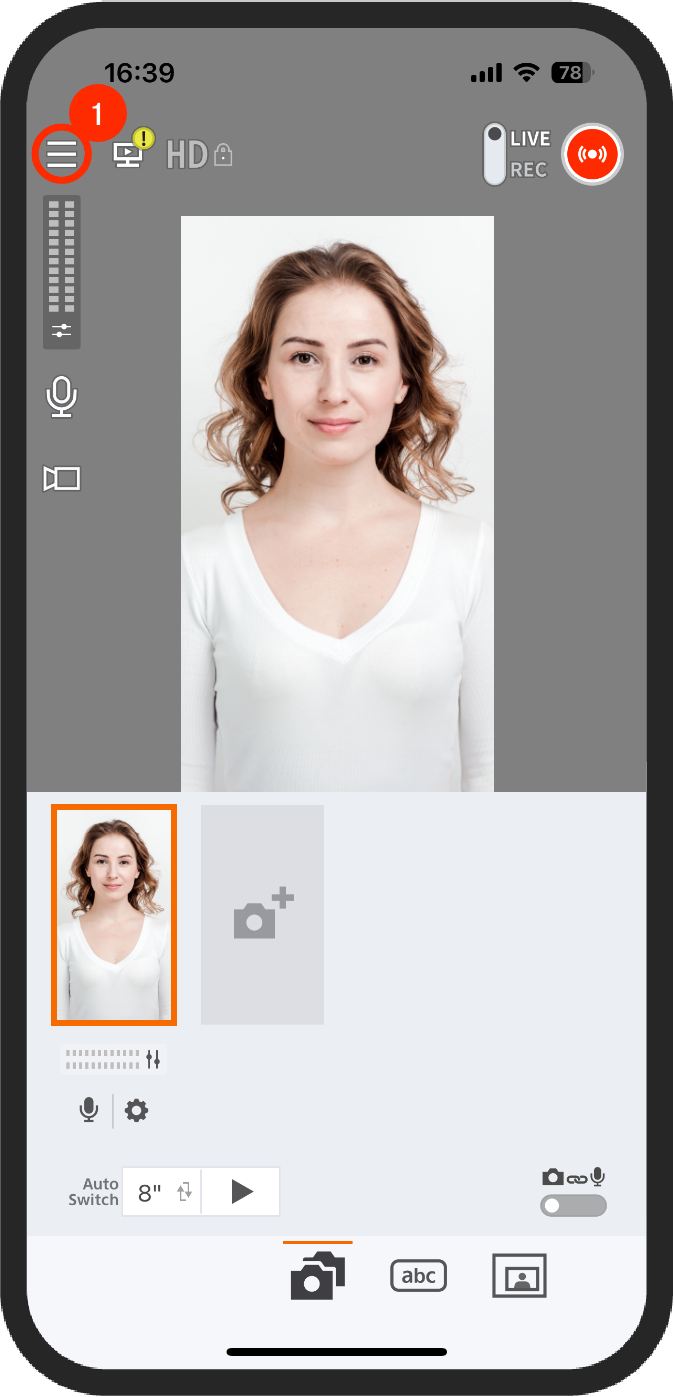Switch to the abc text overlay tab
Screen dimensions: 674x1397
pos(418,1275)
